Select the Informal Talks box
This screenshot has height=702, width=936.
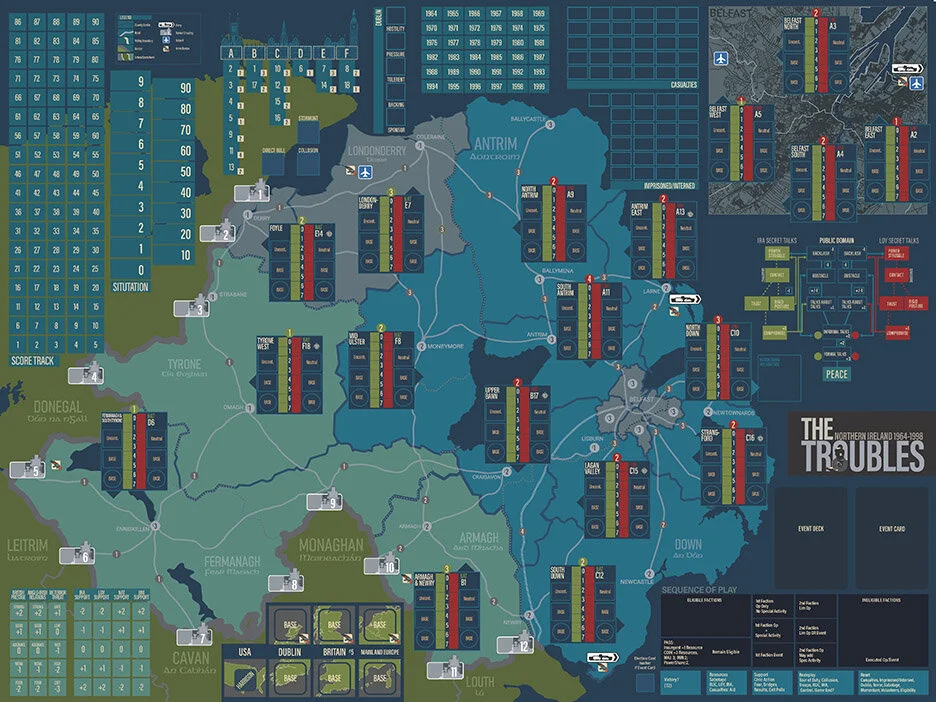pos(836,331)
